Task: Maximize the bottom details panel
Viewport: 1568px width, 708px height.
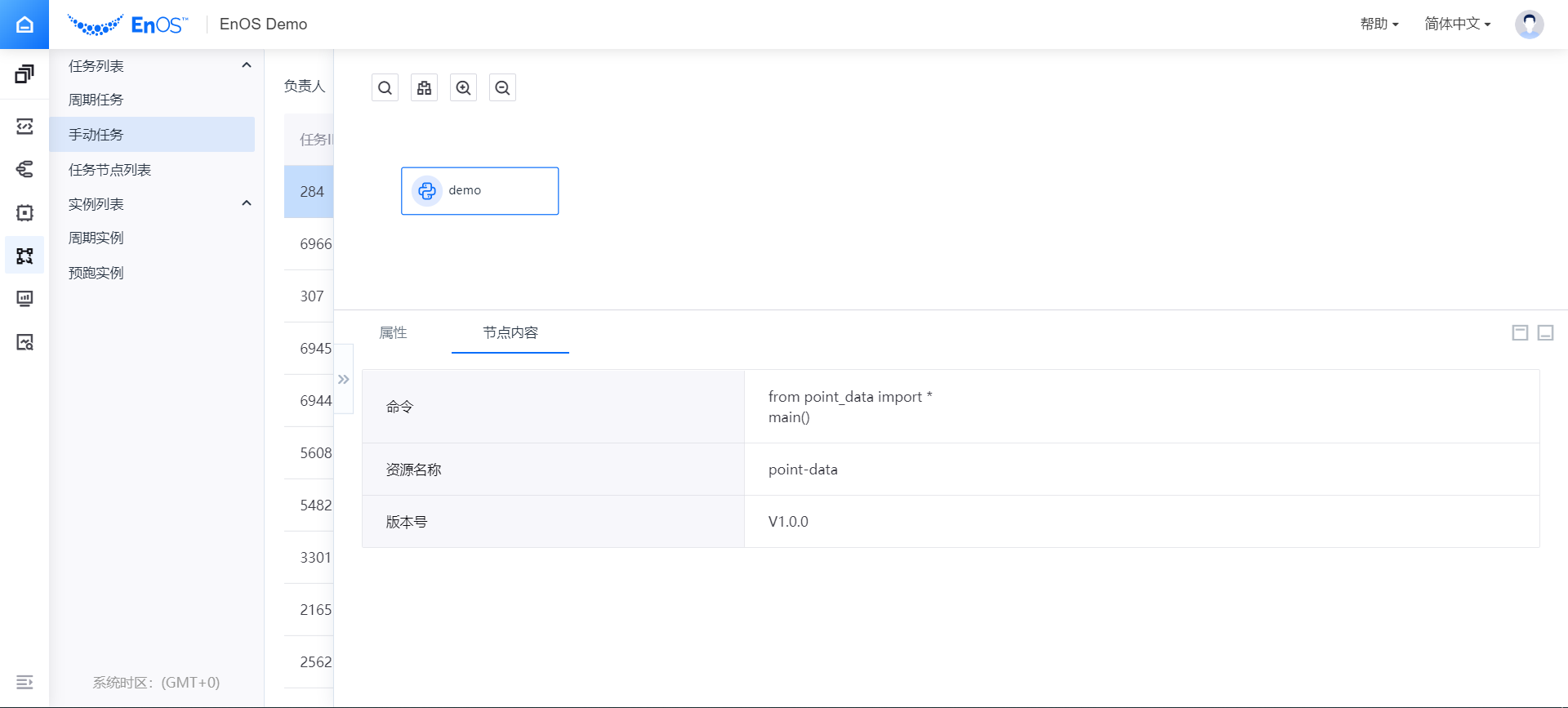Action: (x=1520, y=332)
